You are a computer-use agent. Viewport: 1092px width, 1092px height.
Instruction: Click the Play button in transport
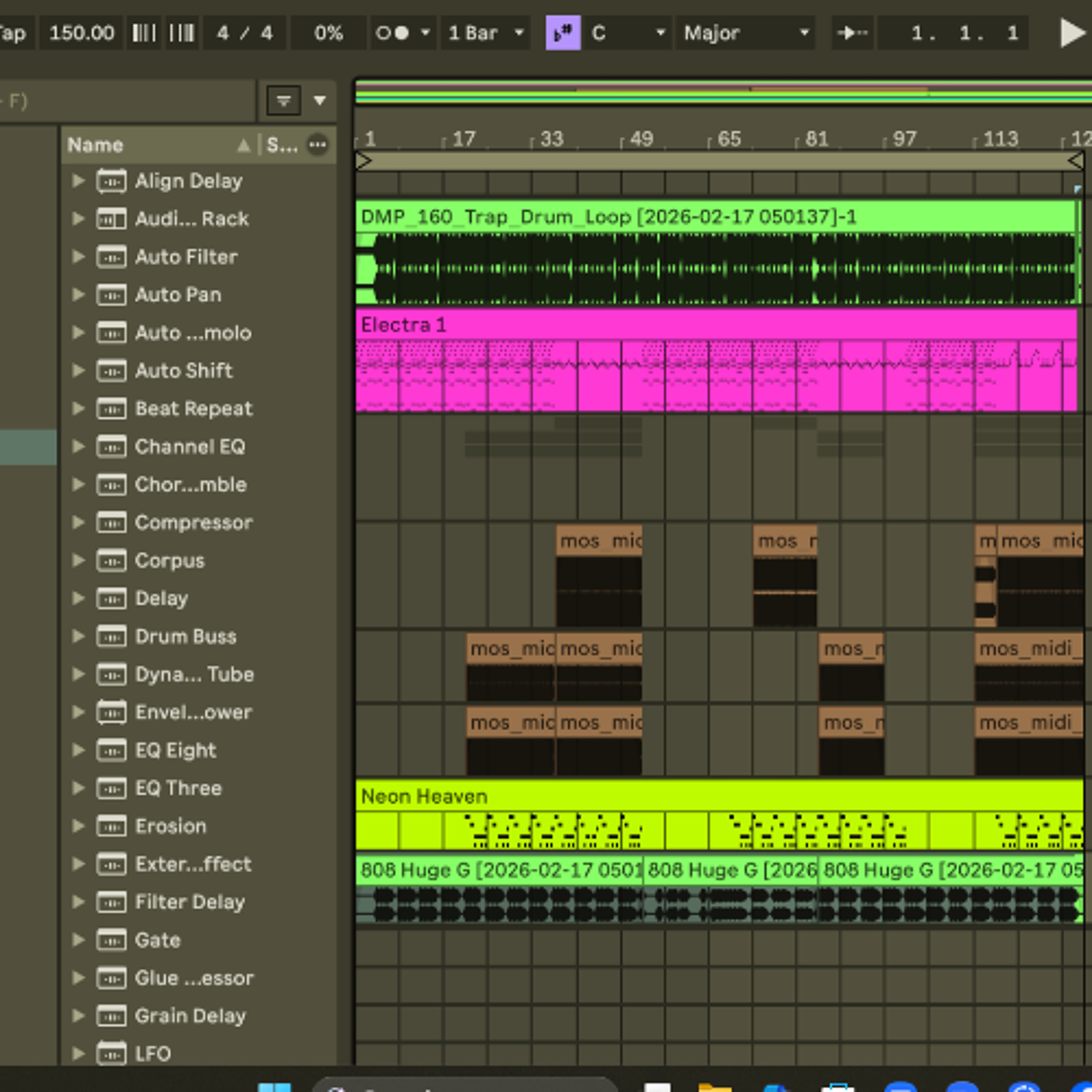pyautogui.click(x=1072, y=33)
